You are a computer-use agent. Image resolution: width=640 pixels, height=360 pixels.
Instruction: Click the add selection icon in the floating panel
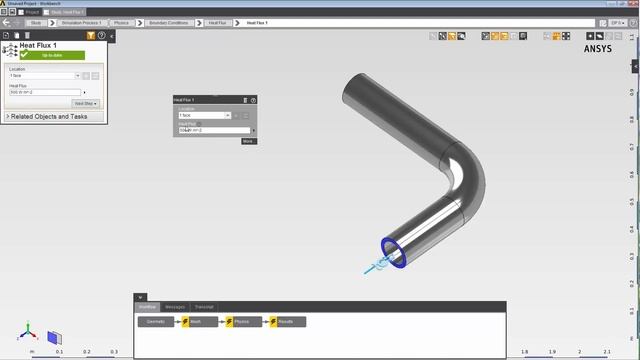pos(236,116)
